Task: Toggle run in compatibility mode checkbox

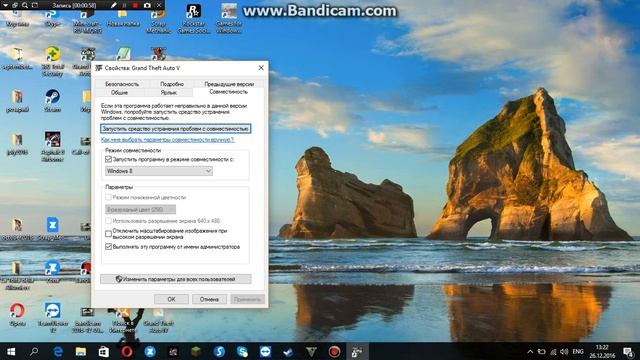Action: click(x=108, y=159)
